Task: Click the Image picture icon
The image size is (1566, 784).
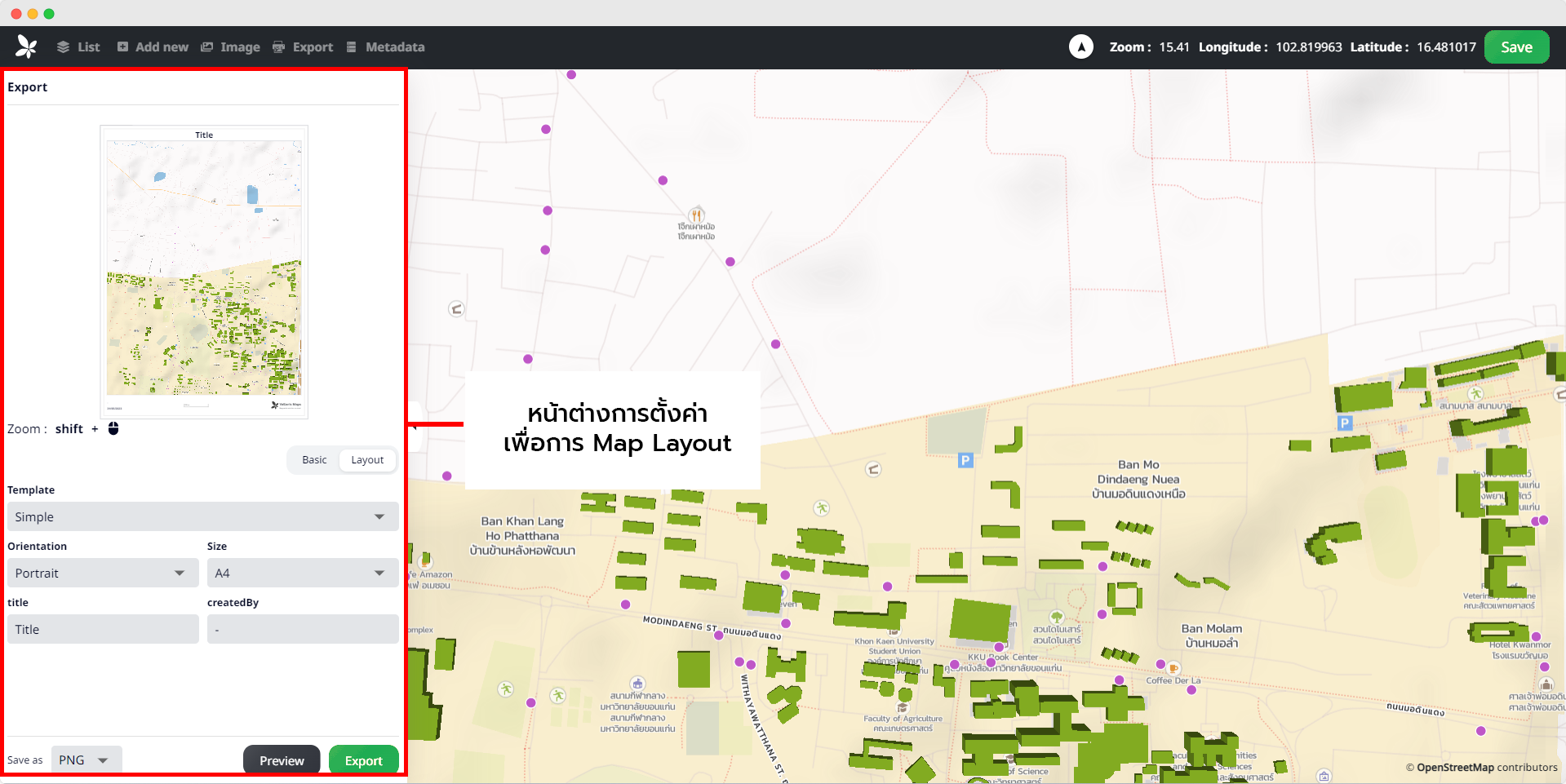Action: pos(206,47)
